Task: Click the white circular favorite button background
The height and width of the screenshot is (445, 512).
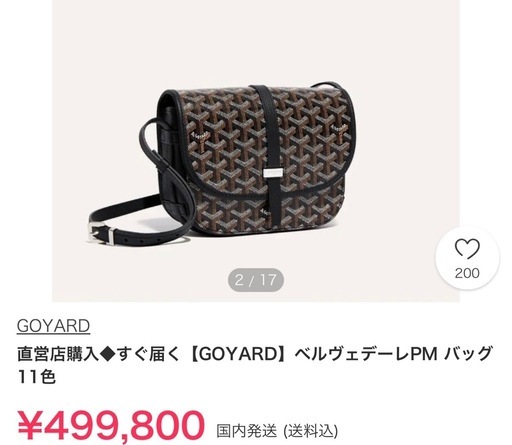Action: click(x=467, y=258)
